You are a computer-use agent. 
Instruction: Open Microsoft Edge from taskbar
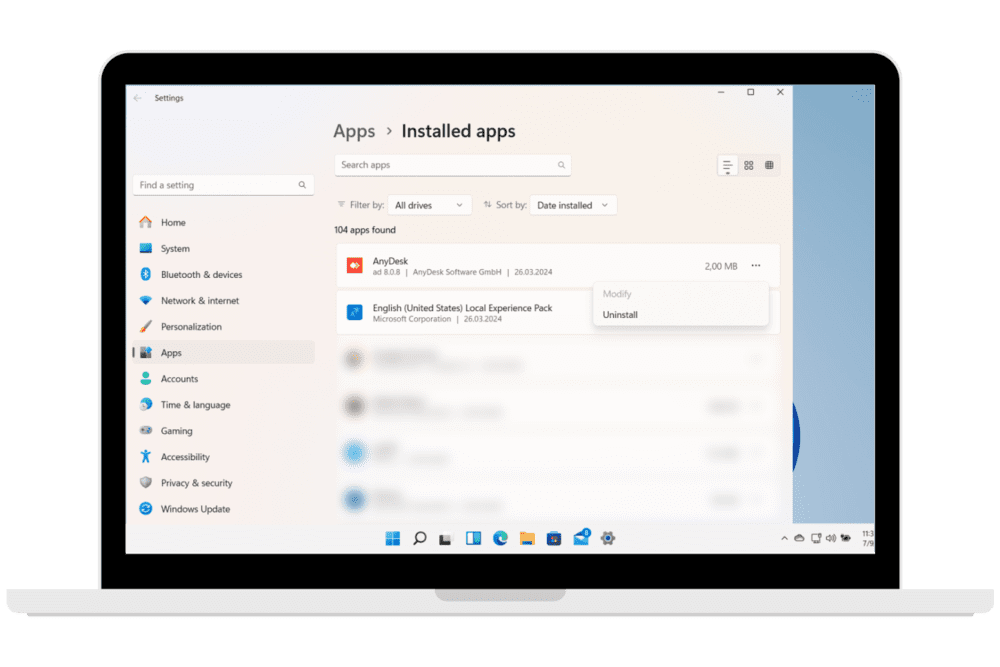click(x=500, y=539)
